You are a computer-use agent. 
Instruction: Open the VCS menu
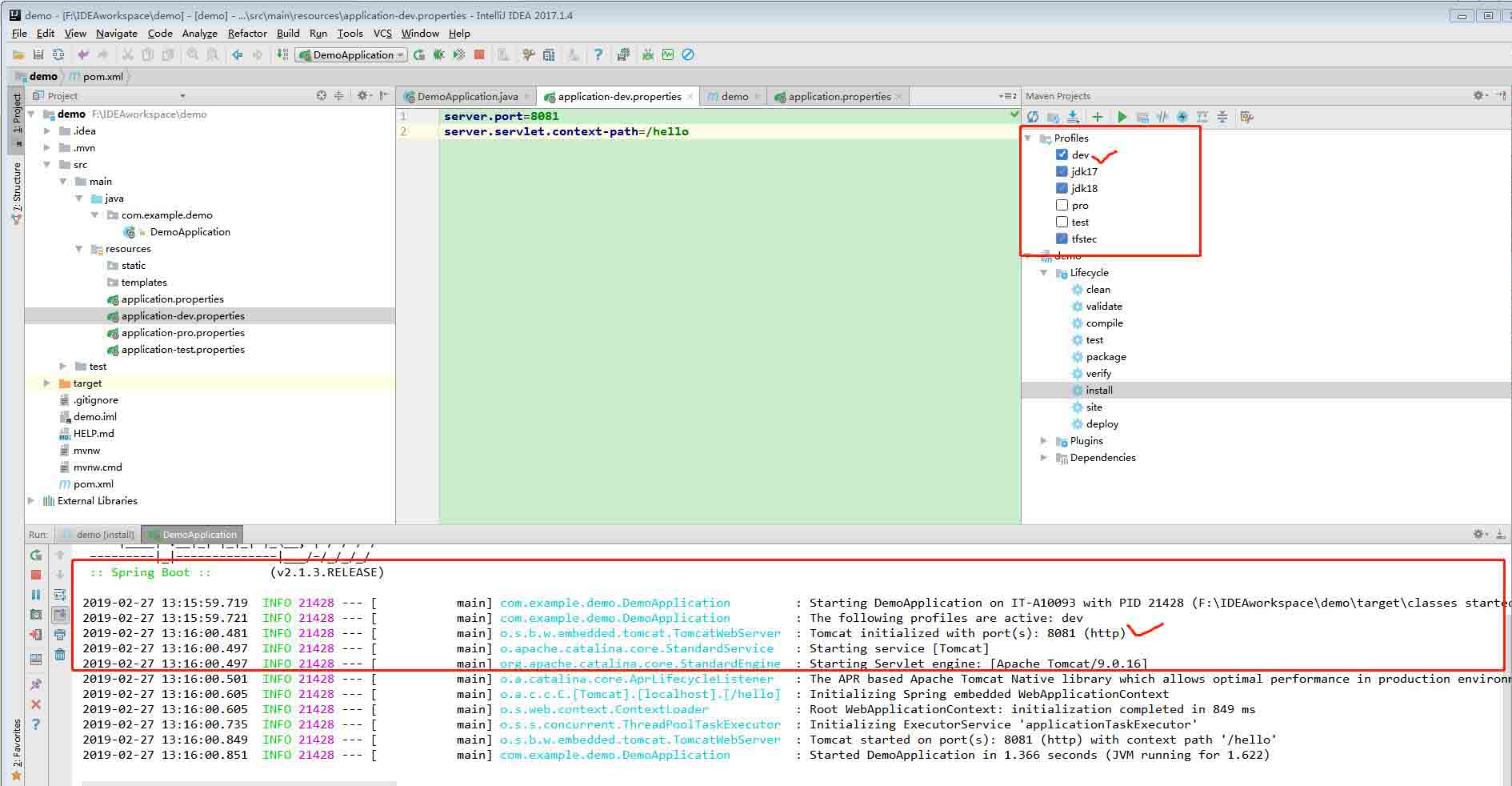click(x=382, y=33)
